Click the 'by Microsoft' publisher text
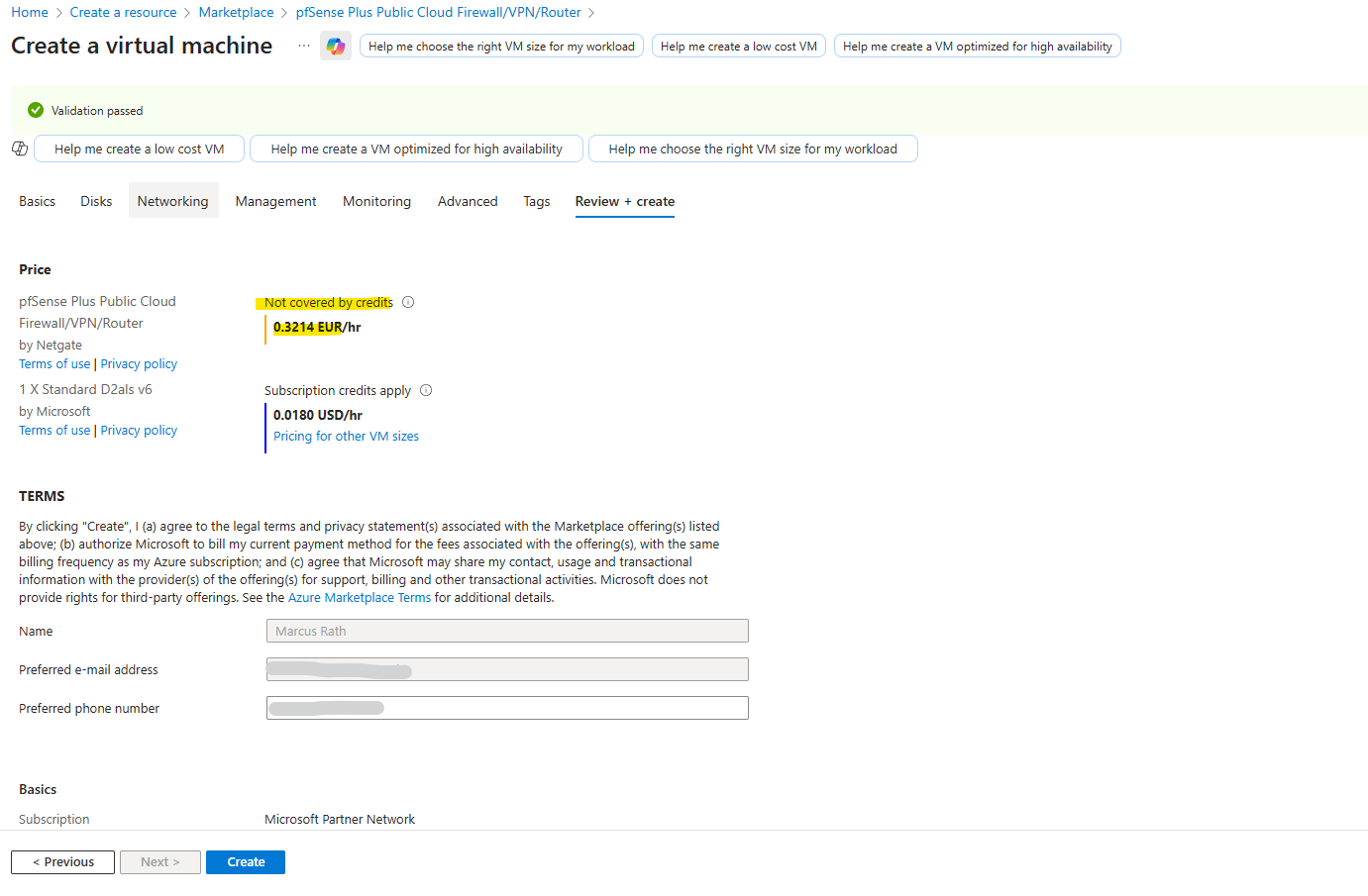The width and height of the screenshot is (1368, 896). click(54, 411)
